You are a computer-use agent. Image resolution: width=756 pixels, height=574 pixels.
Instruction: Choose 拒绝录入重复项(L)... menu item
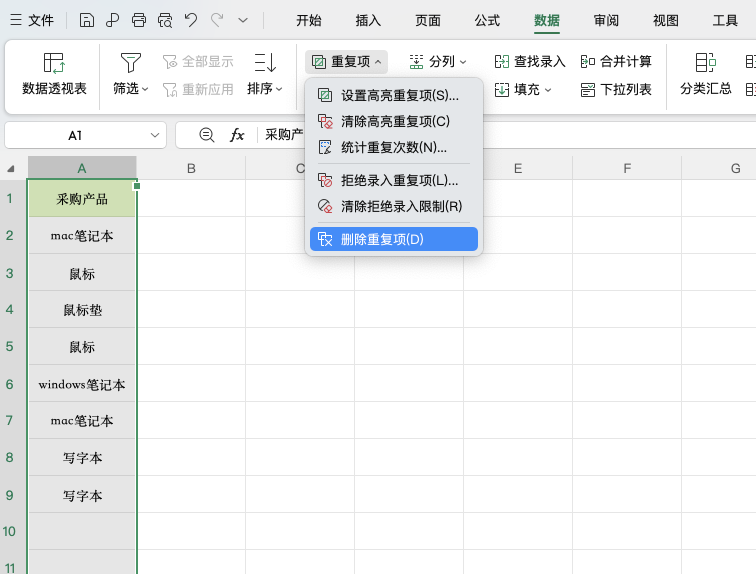[x=394, y=180]
